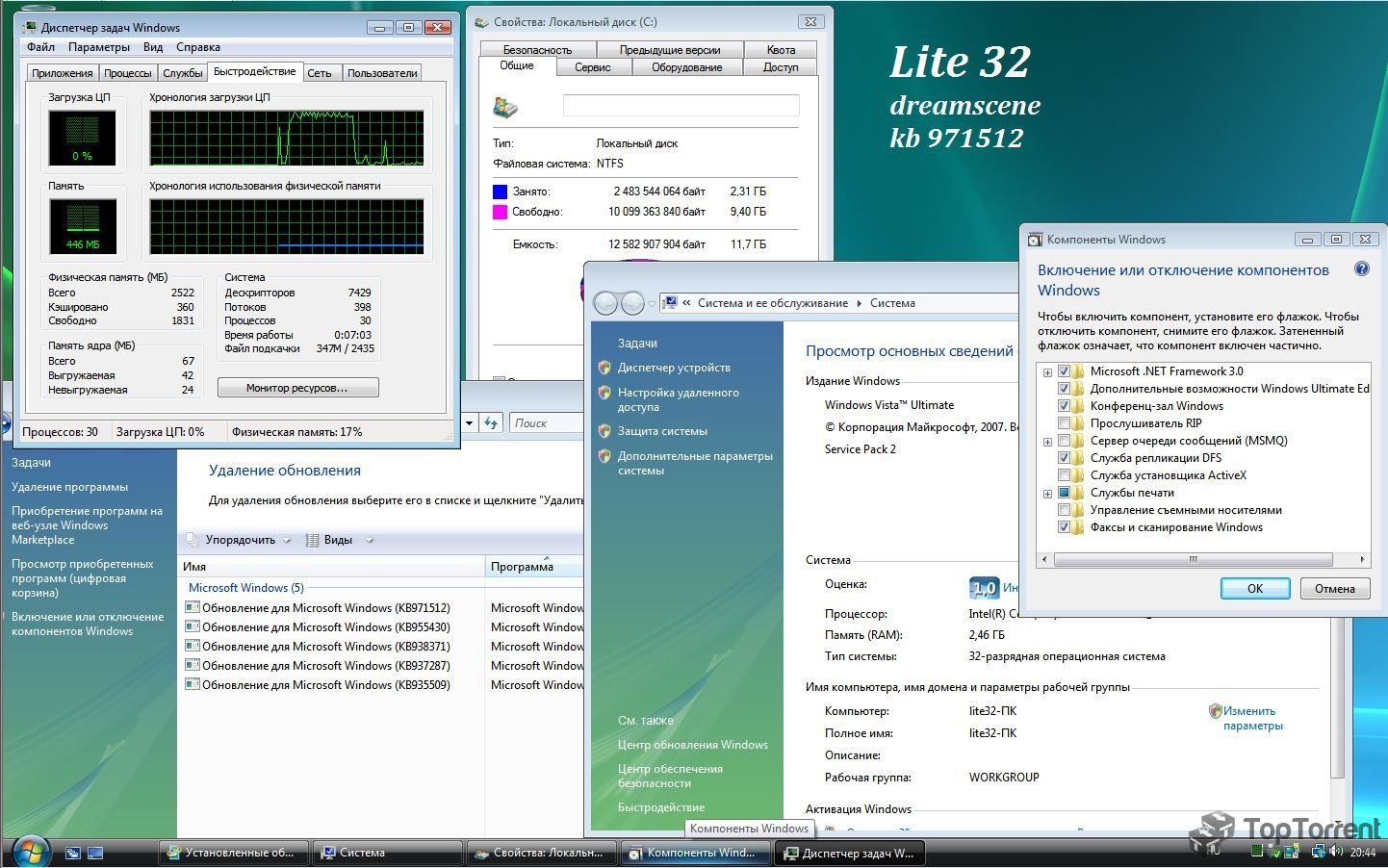This screenshot has width=1388, height=868.
Task: Click the update icon of KB971512 row
Action: coord(193,607)
